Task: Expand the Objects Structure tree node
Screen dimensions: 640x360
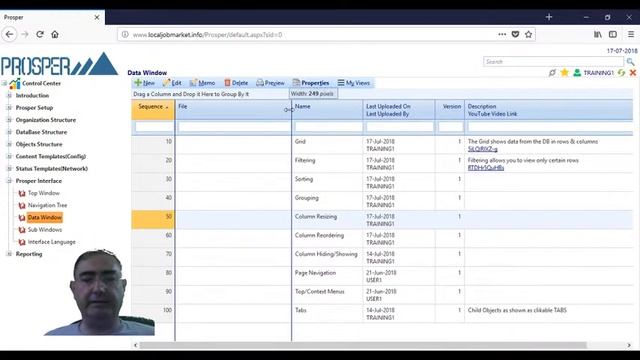Action: tap(9, 144)
